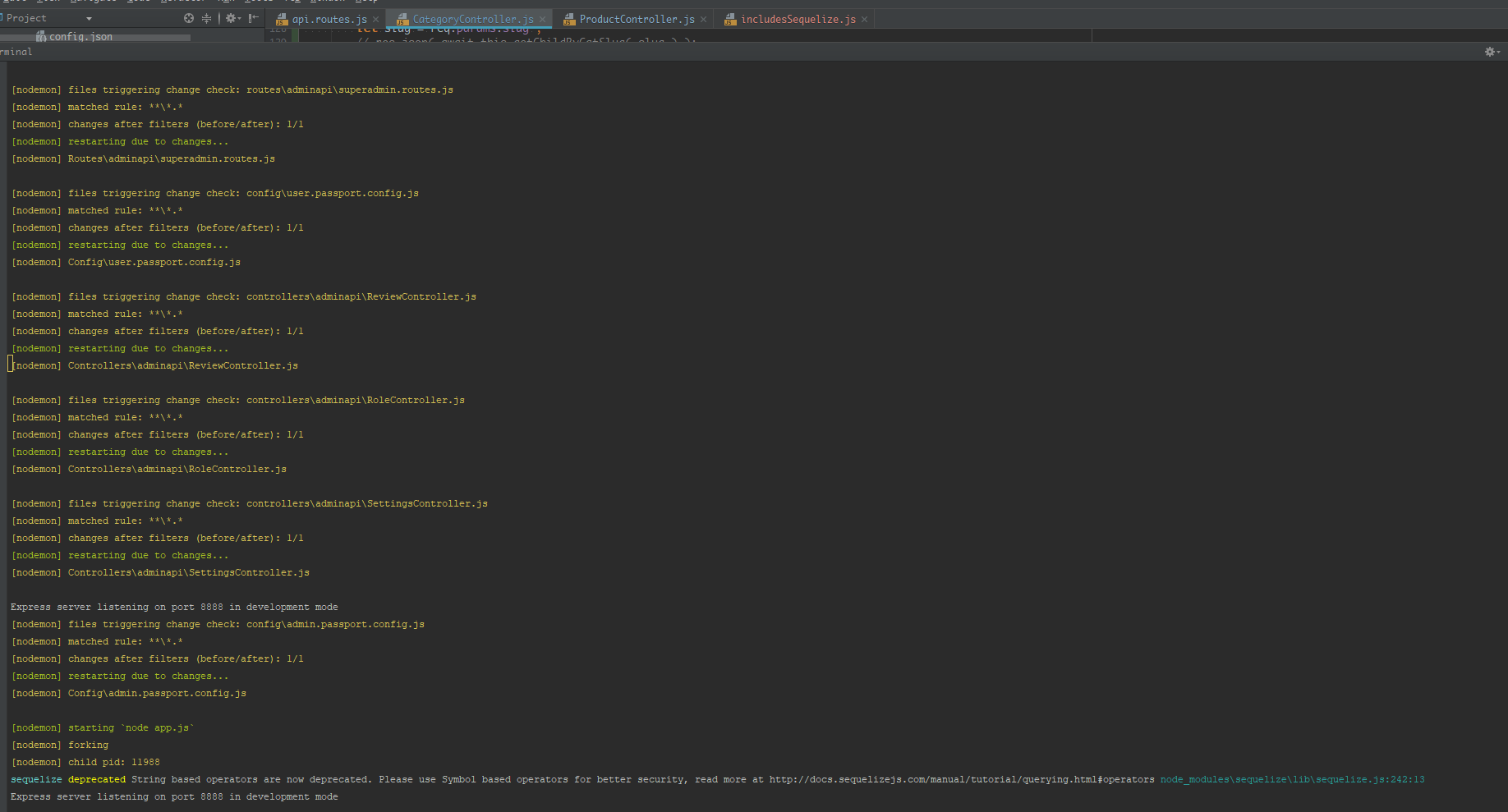The height and width of the screenshot is (812, 1508).
Task: Click the JS icon on includesSequelize.js tab
Action: [730, 18]
